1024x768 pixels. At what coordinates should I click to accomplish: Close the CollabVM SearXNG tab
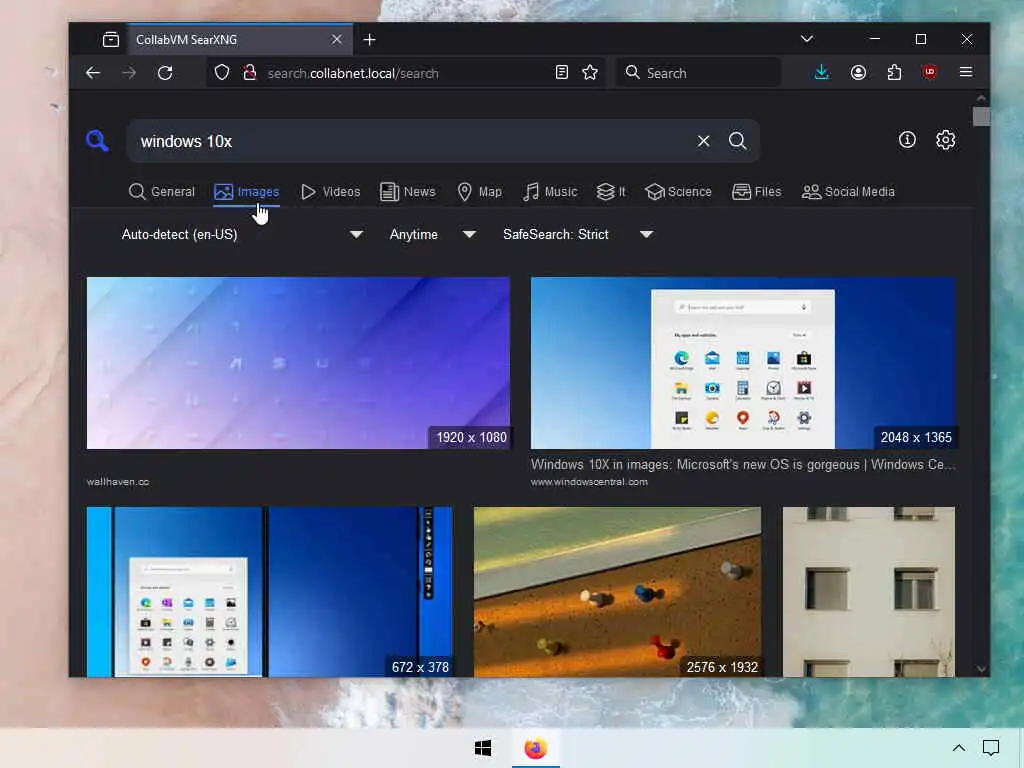tap(336, 40)
